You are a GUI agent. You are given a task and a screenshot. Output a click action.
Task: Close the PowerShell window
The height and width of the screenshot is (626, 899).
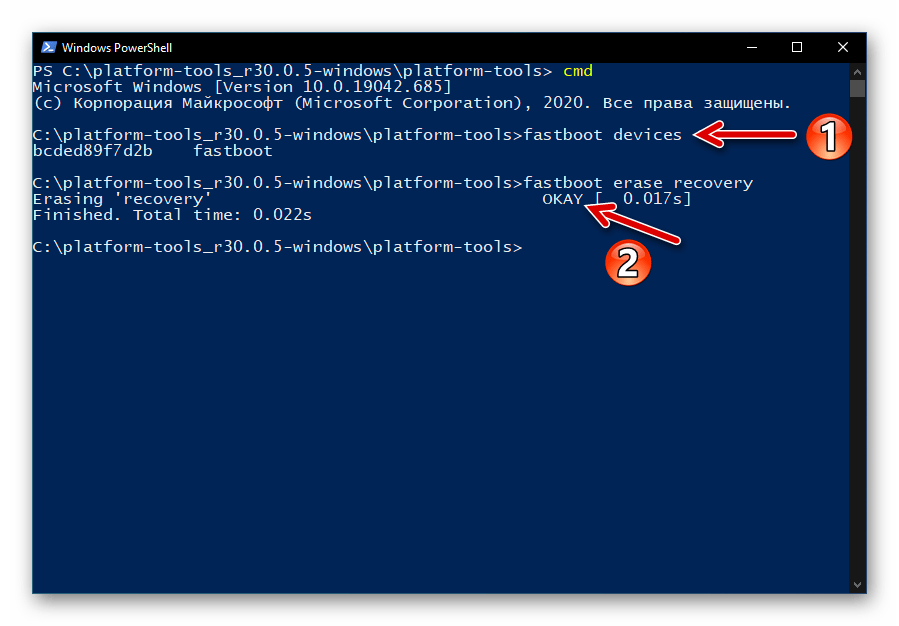(x=843, y=47)
